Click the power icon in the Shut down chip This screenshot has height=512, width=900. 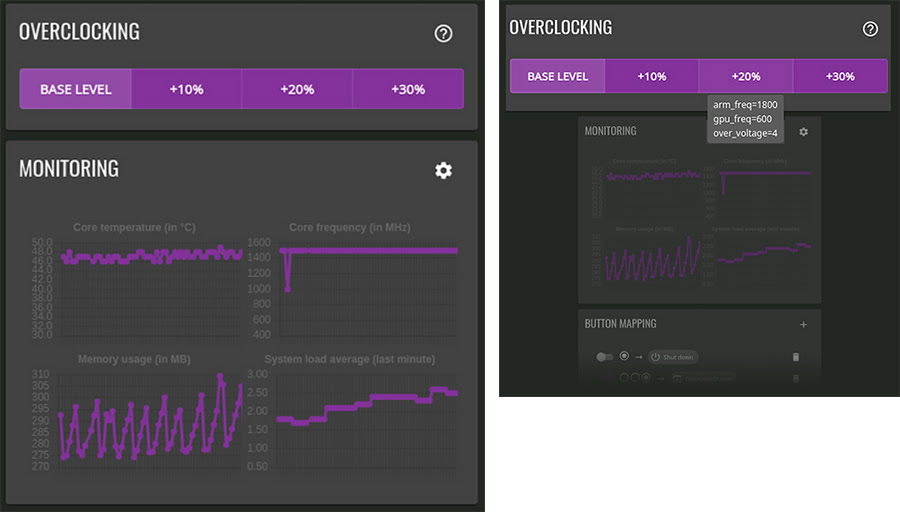pos(656,357)
